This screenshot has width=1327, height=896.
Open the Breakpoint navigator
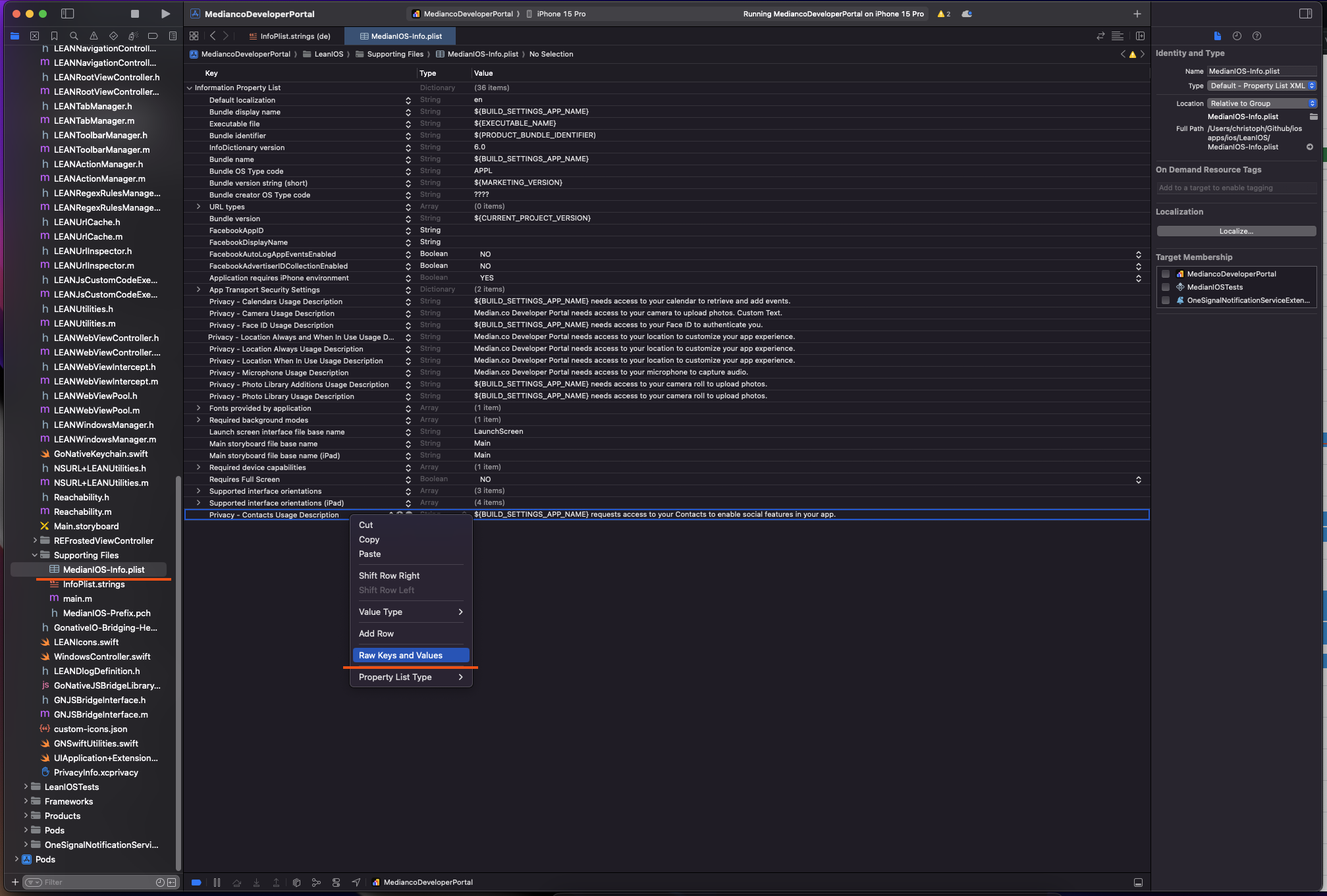(153, 36)
